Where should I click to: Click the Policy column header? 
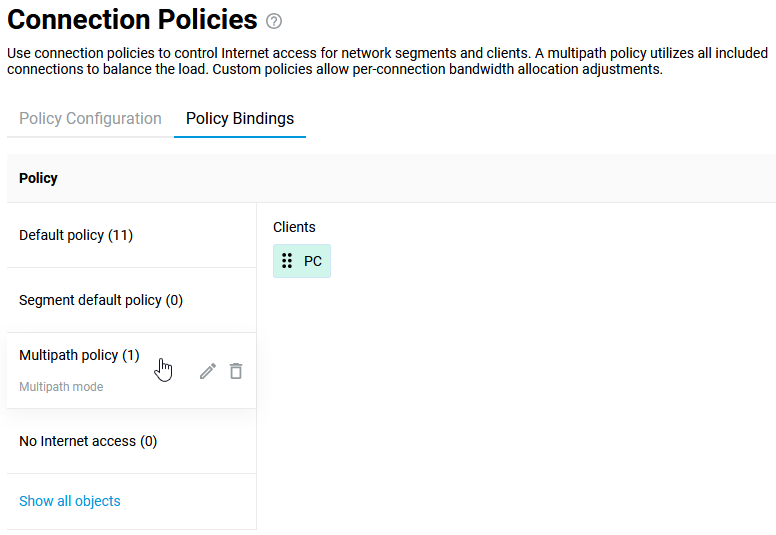pos(38,178)
